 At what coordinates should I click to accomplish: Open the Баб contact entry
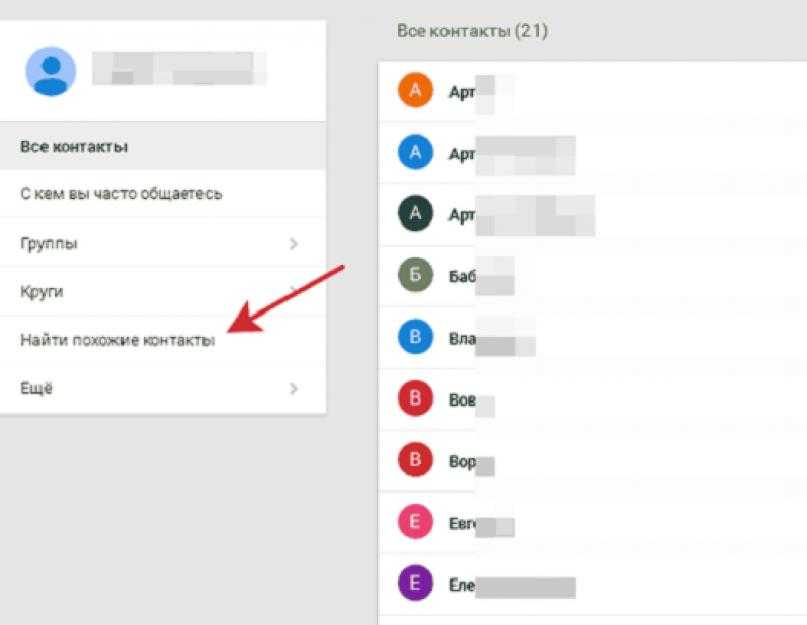592,275
